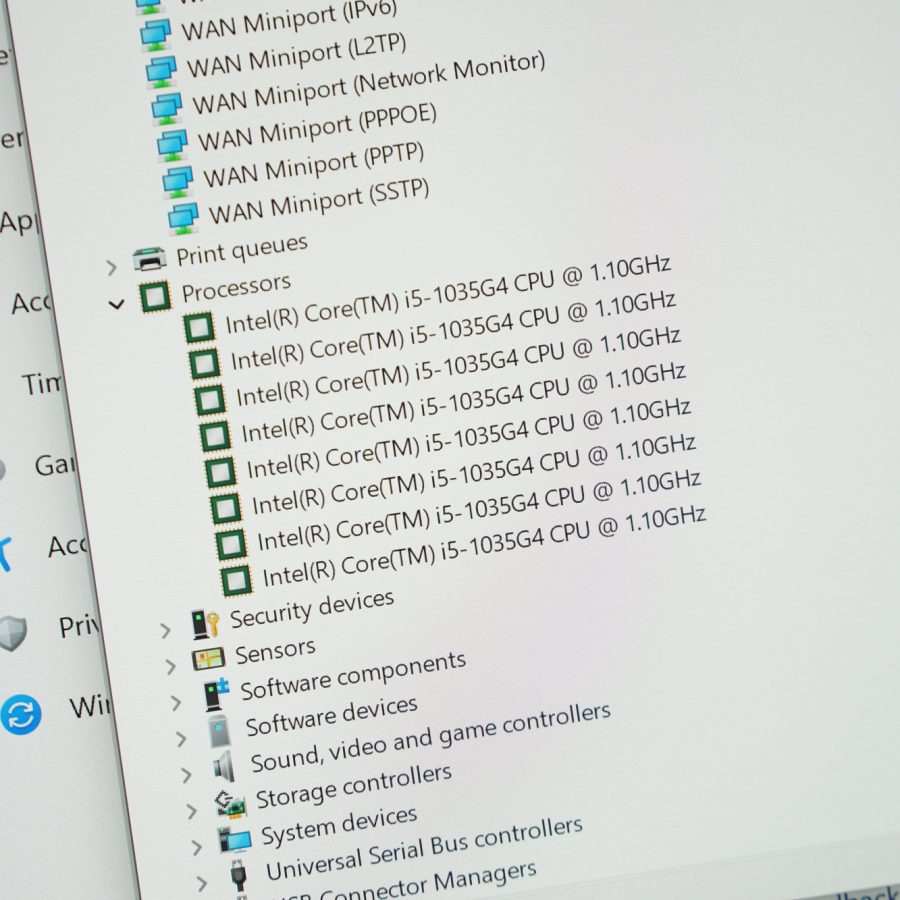
Task: Select the "Processors" category label
Action: pos(236,288)
